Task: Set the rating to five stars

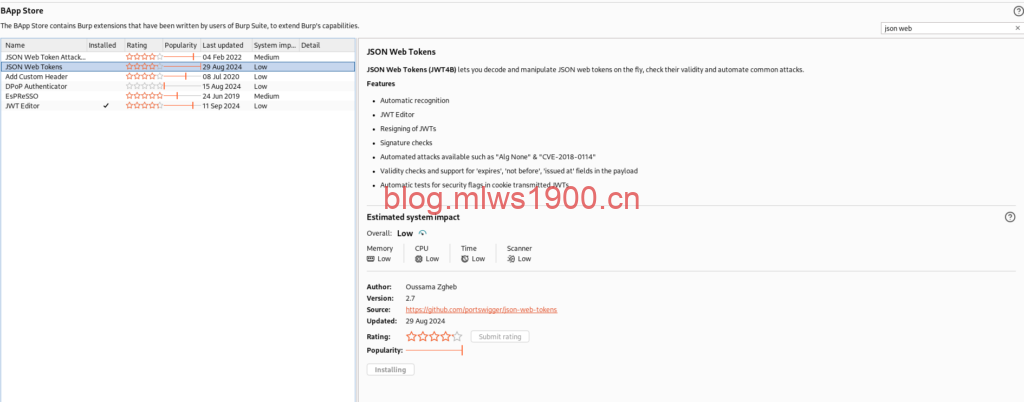Action: [x=457, y=337]
